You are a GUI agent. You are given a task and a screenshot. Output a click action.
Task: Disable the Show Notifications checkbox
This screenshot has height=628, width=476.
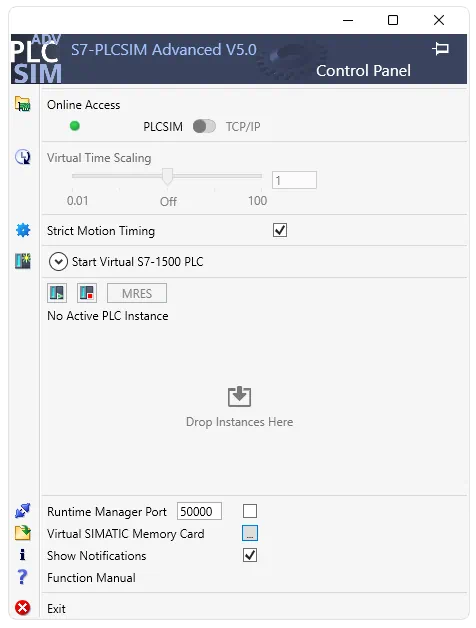(250, 555)
